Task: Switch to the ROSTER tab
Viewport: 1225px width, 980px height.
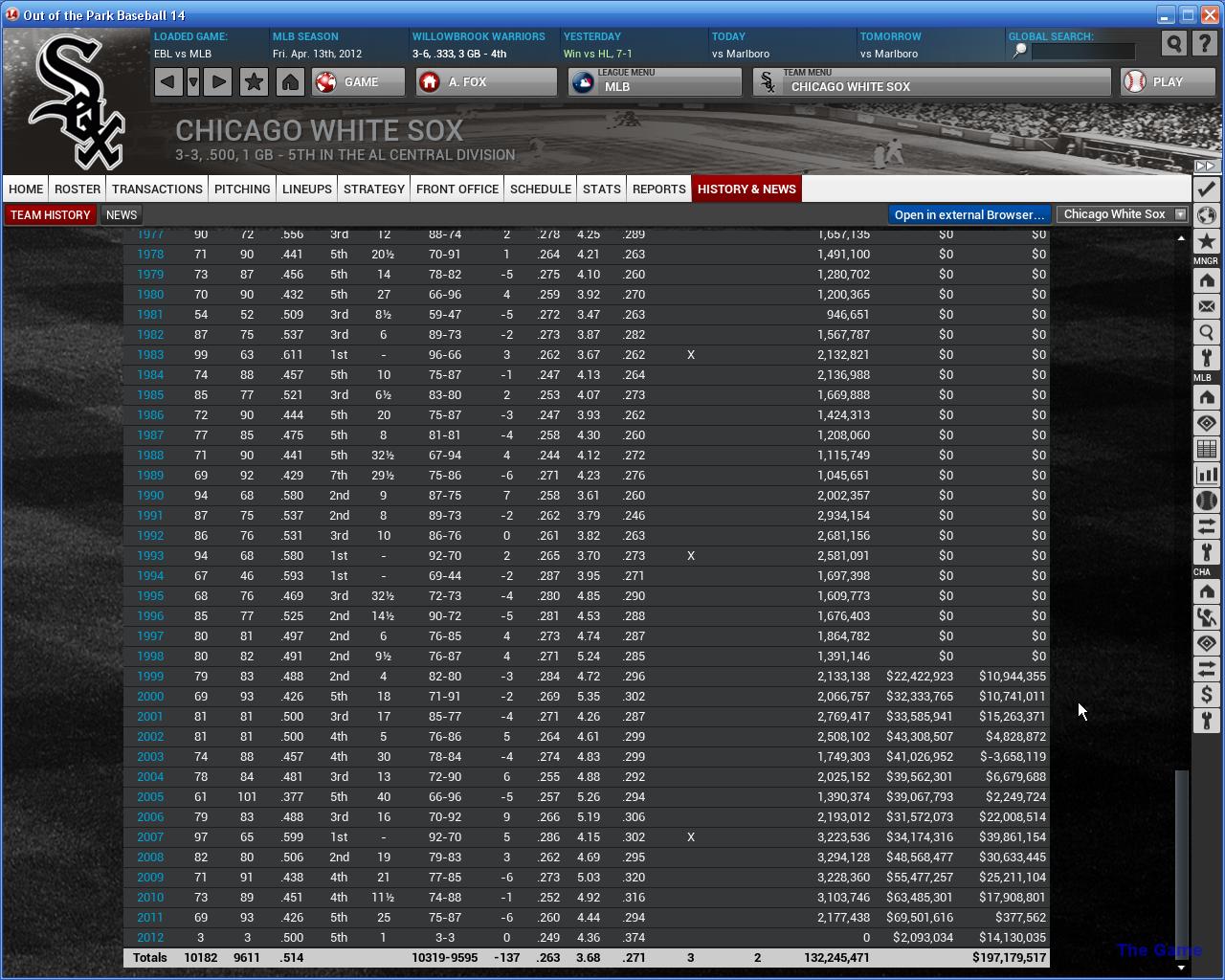Action: point(78,189)
